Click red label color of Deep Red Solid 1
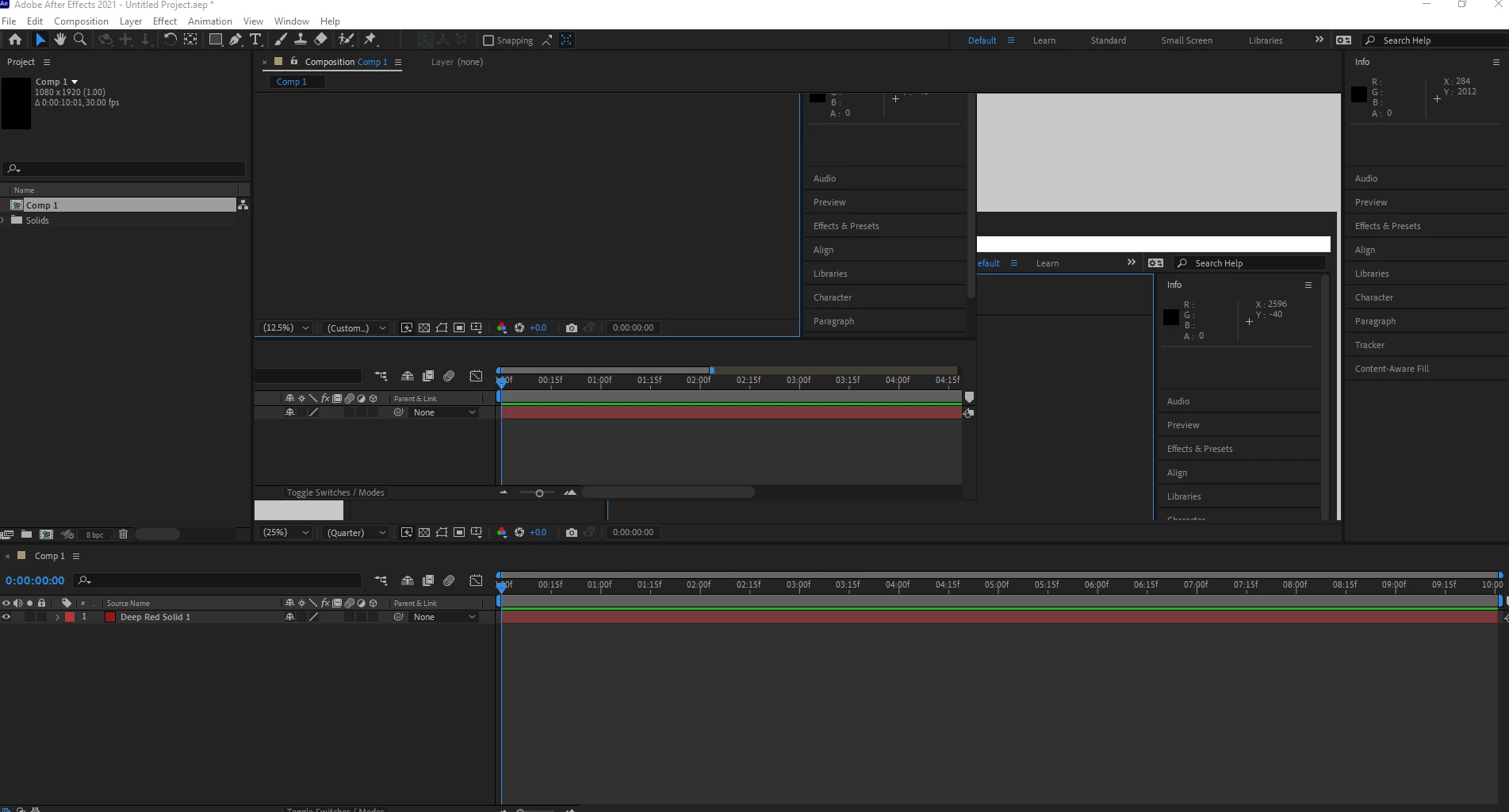 (70, 617)
